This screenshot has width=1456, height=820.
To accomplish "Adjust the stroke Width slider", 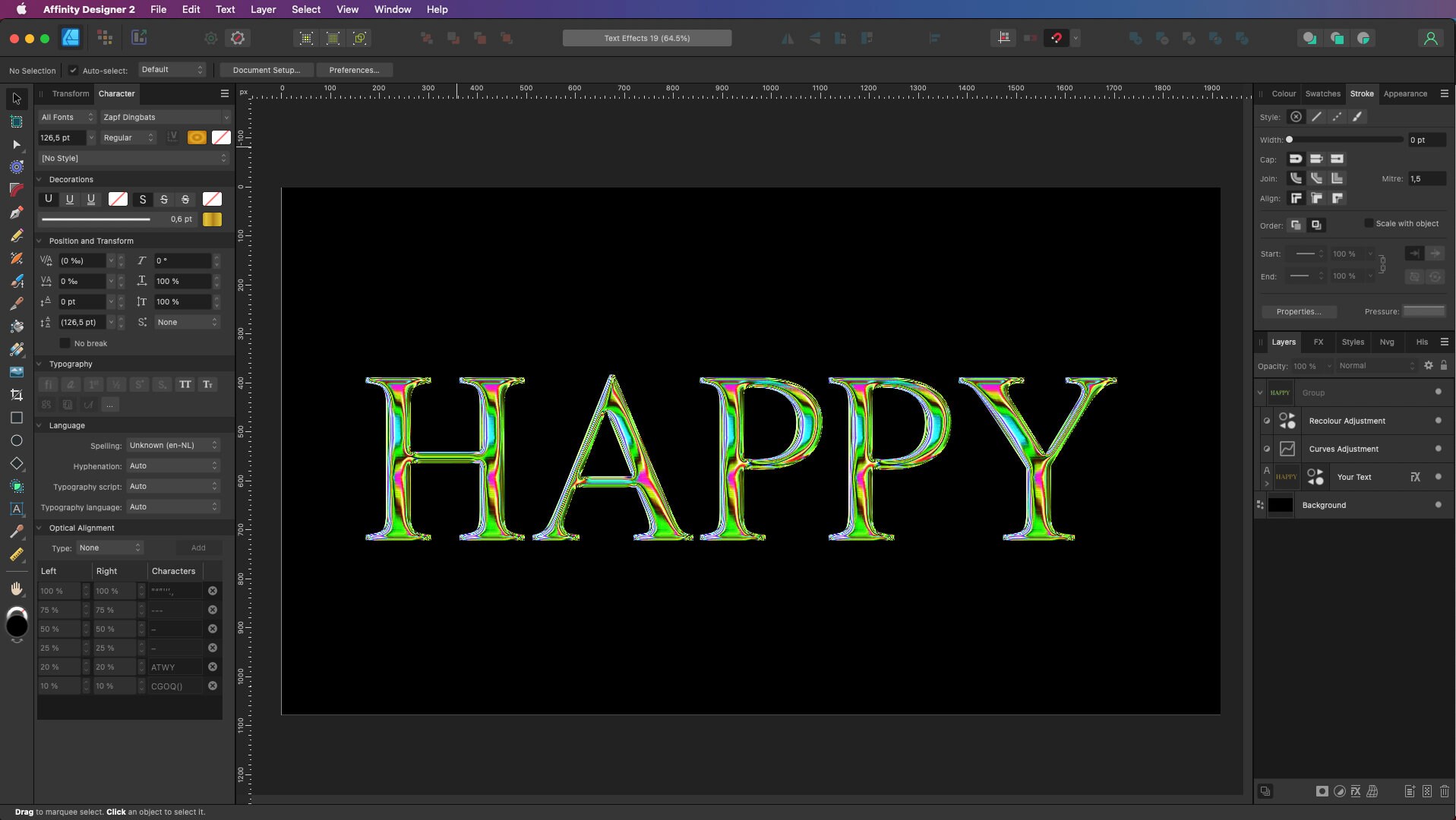I will tap(1344, 140).
